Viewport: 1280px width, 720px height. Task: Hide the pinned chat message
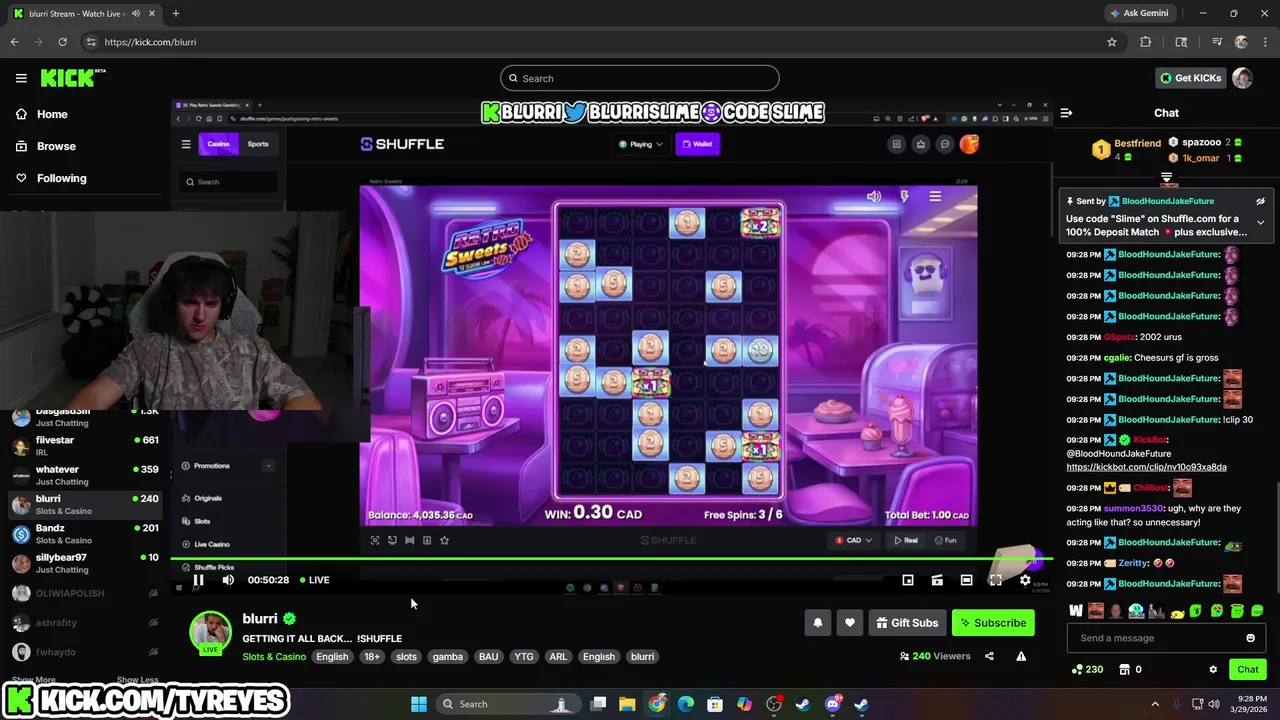pyautogui.click(x=1260, y=201)
